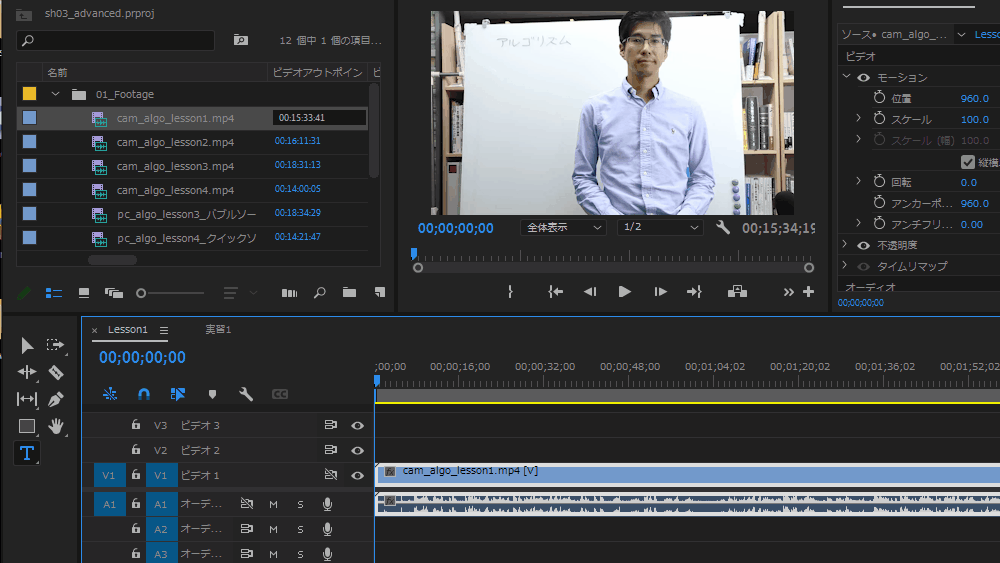The width and height of the screenshot is (1000, 563).
Task: Select the Rectangle tool
Action: (26, 426)
